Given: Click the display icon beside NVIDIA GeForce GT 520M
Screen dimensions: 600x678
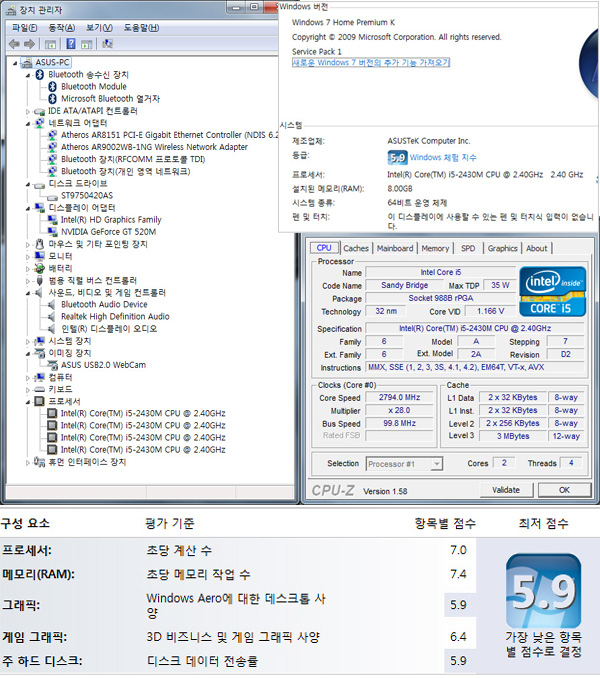Looking at the screenshot, I should point(52,232).
